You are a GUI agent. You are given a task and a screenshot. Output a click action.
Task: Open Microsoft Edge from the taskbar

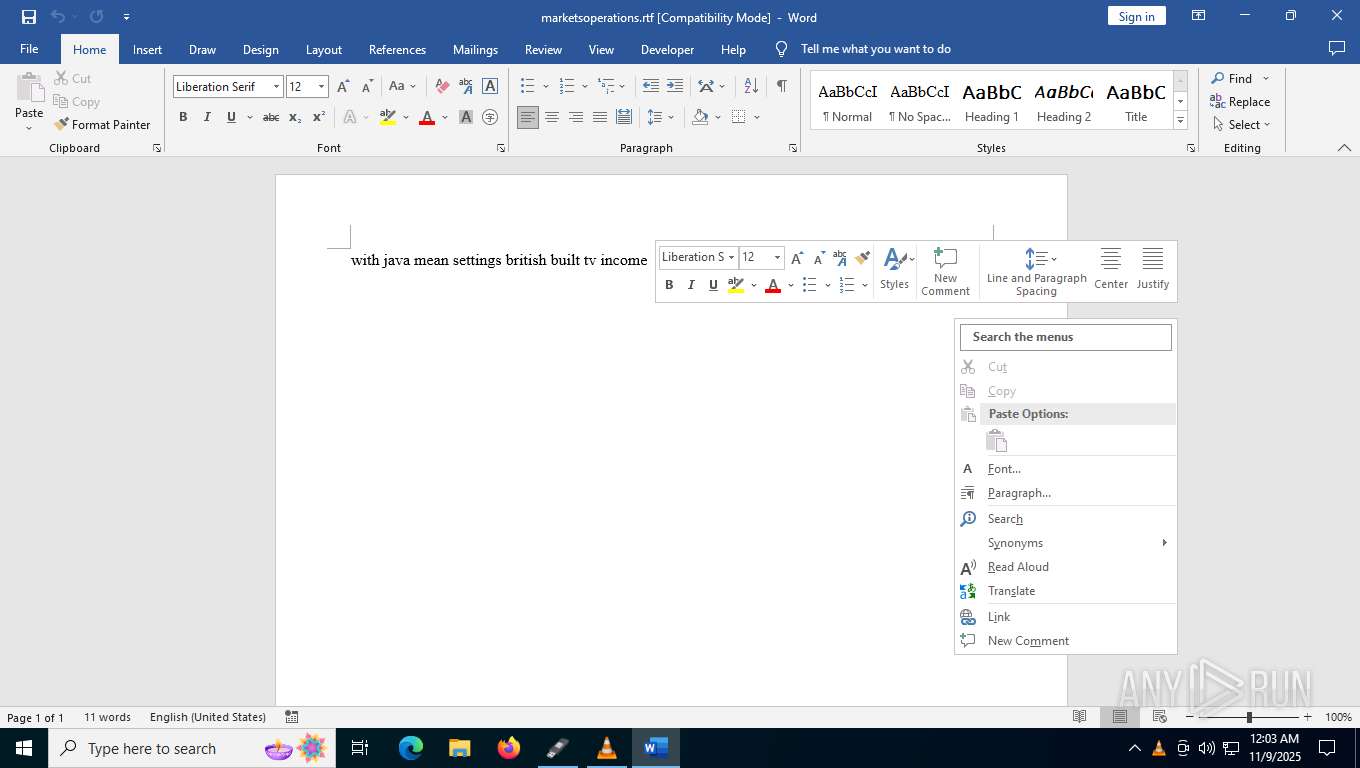(x=411, y=748)
